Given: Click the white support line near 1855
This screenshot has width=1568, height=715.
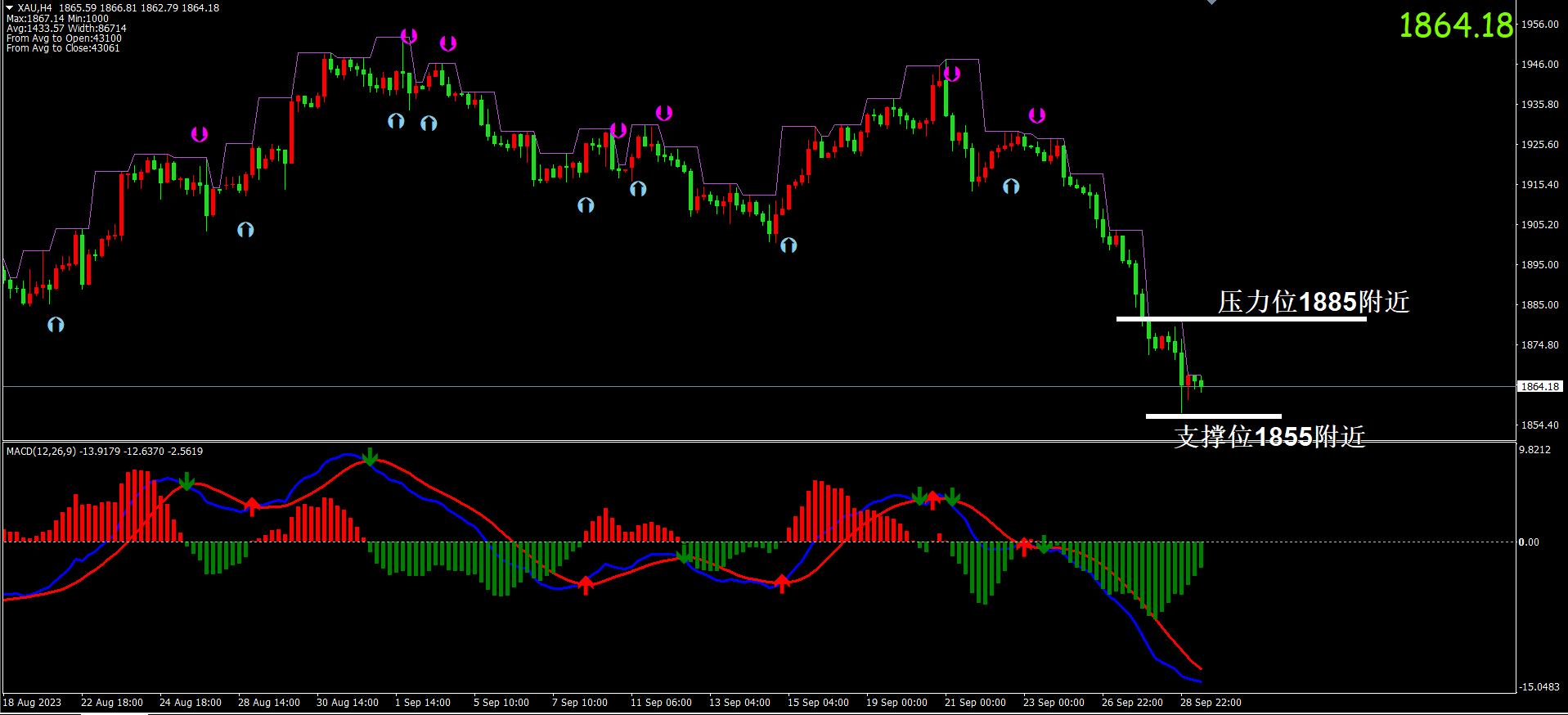Looking at the screenshot, I should tap(1213, 416).
